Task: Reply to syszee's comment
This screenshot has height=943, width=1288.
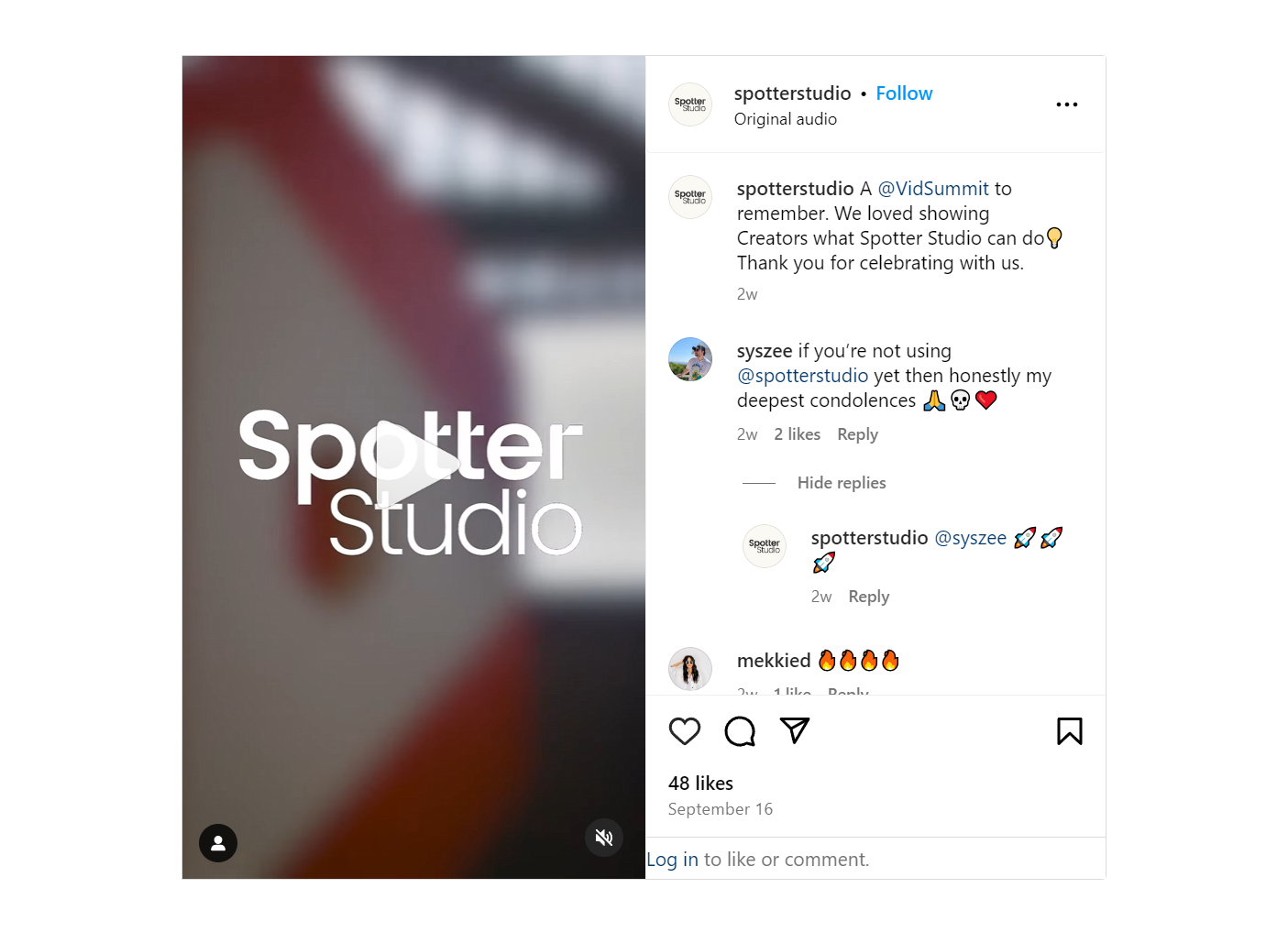Action: tap(858, 434)
